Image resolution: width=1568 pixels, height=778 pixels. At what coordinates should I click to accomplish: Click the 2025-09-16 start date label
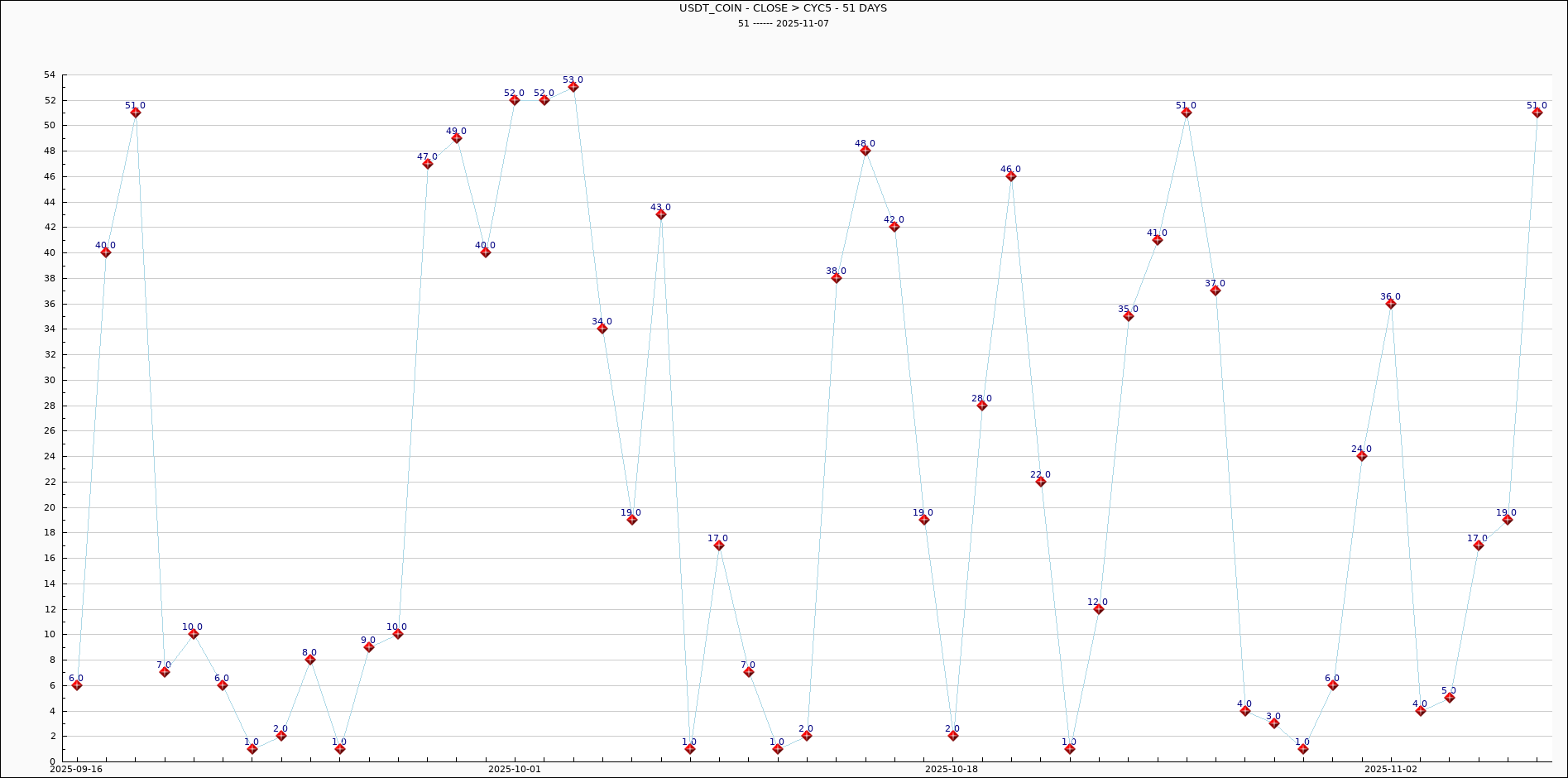[x=76, y=769]
